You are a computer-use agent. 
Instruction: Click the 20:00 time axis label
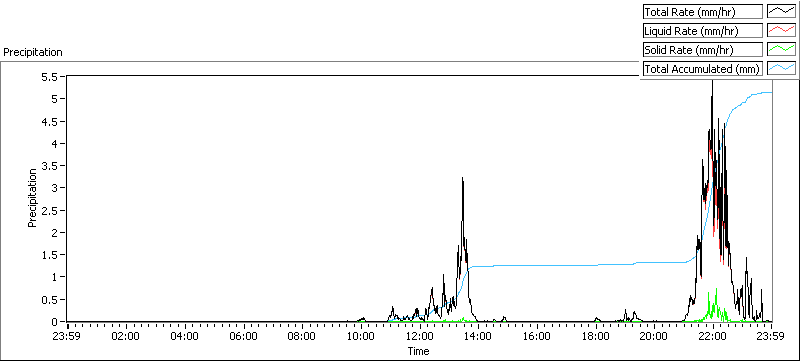(x=654, y=336)
